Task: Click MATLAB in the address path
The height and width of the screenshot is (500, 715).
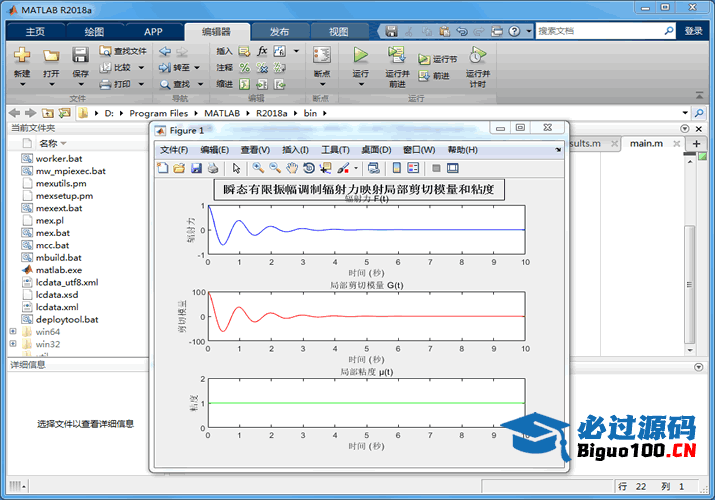Action: (x=222, y=113)
